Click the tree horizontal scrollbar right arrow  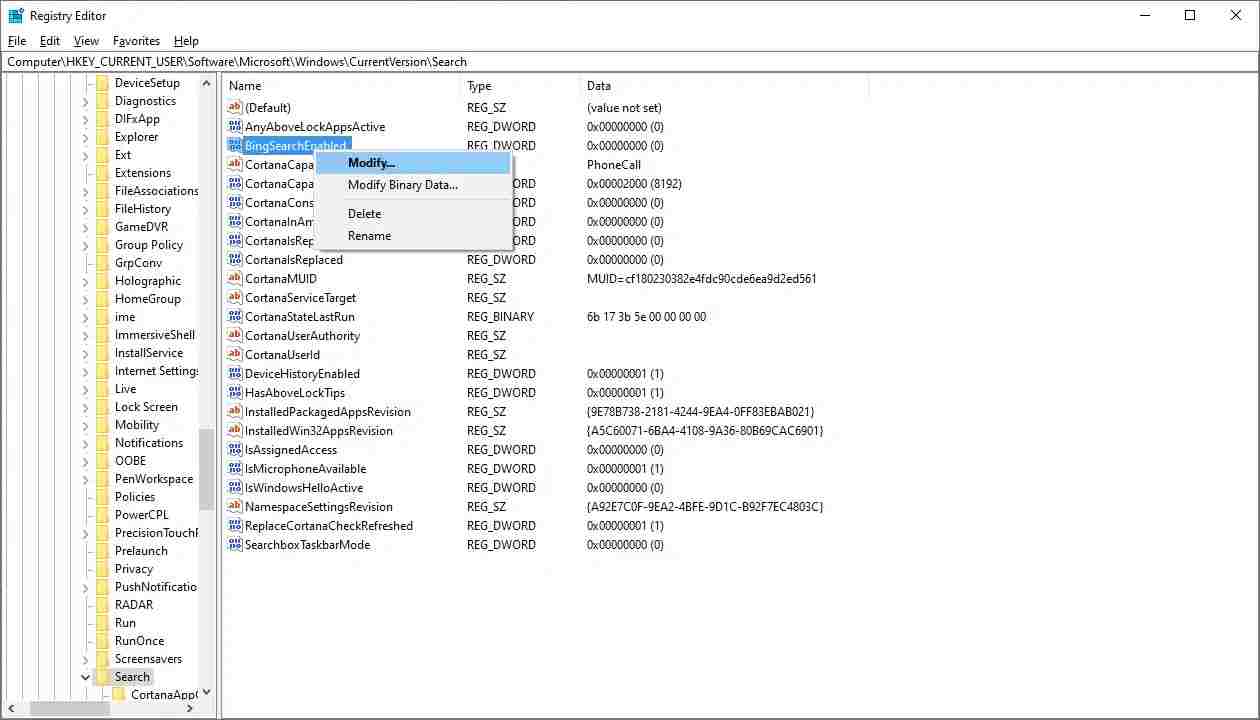click(190, 708)
